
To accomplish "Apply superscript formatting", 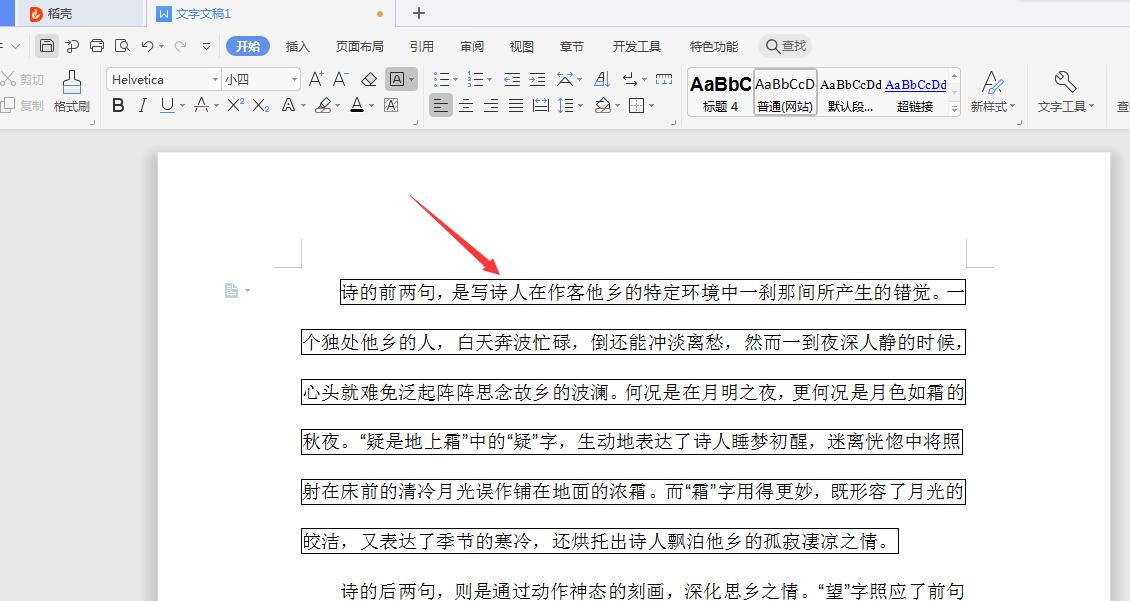I will coord(232,104).
